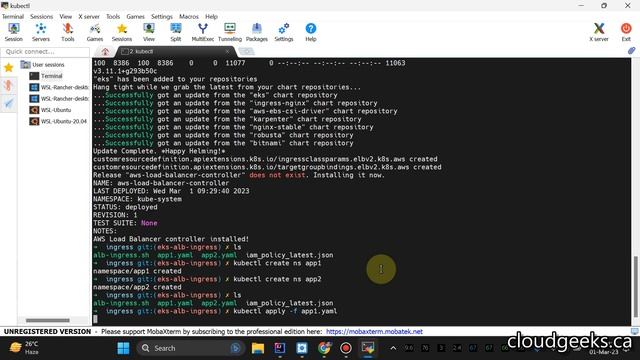Go to the home tab icon
Viewport: 640px width, 360px height.
click(105, 51)
